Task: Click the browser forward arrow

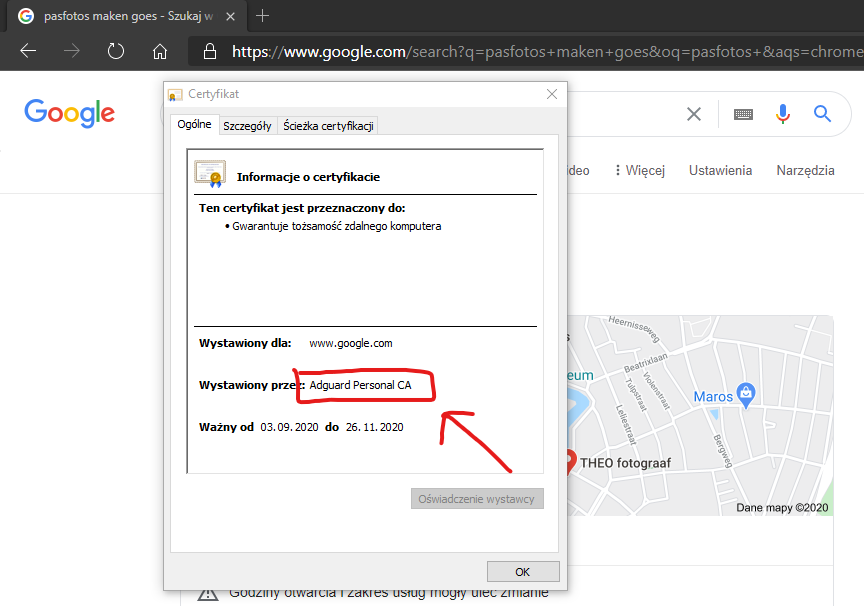Action: pyautogui.click(x=72, y=51)
